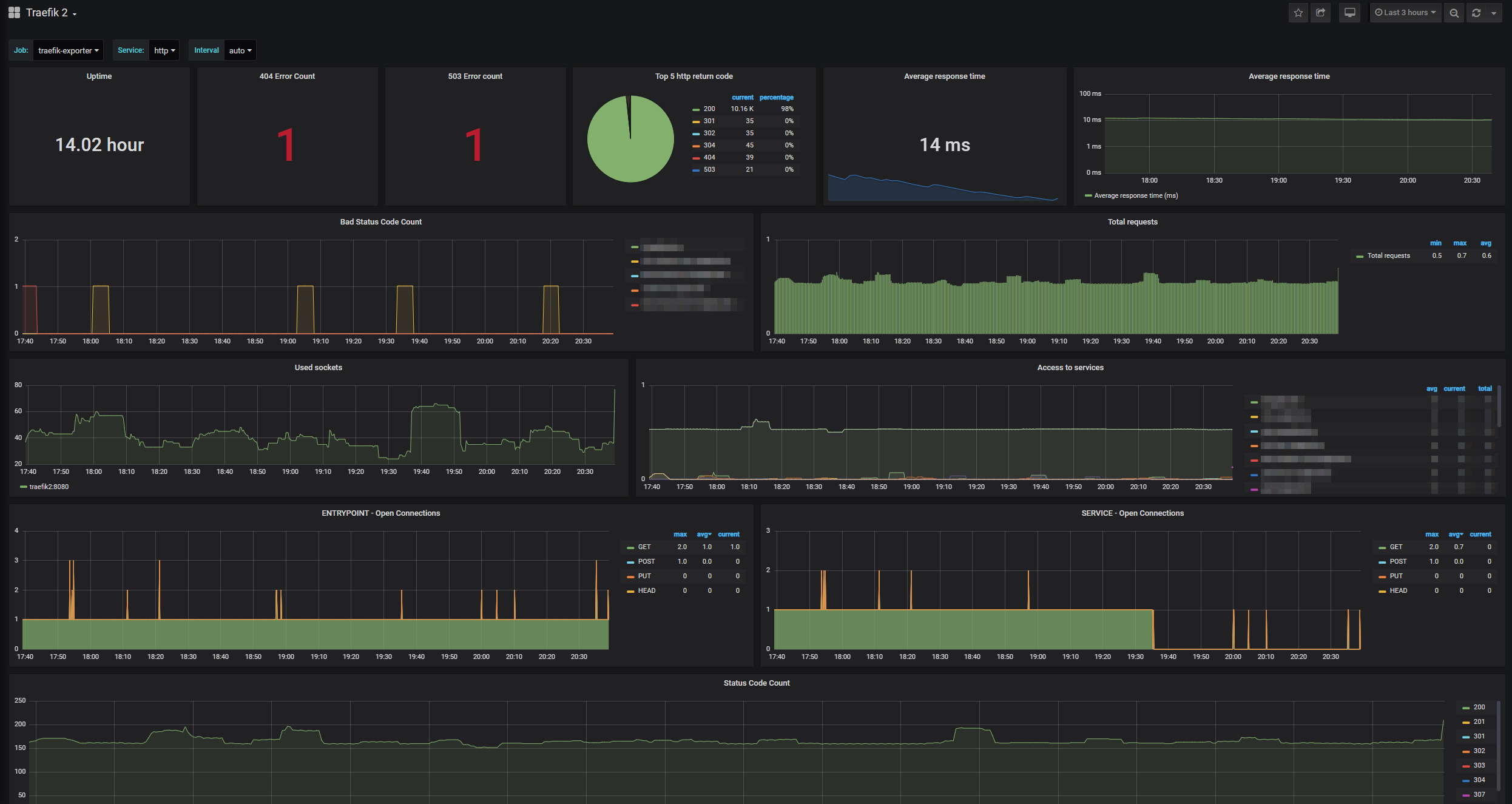Zoom out the time range
This screenshot has width=1512, height=804.
tap(1454, 13)
